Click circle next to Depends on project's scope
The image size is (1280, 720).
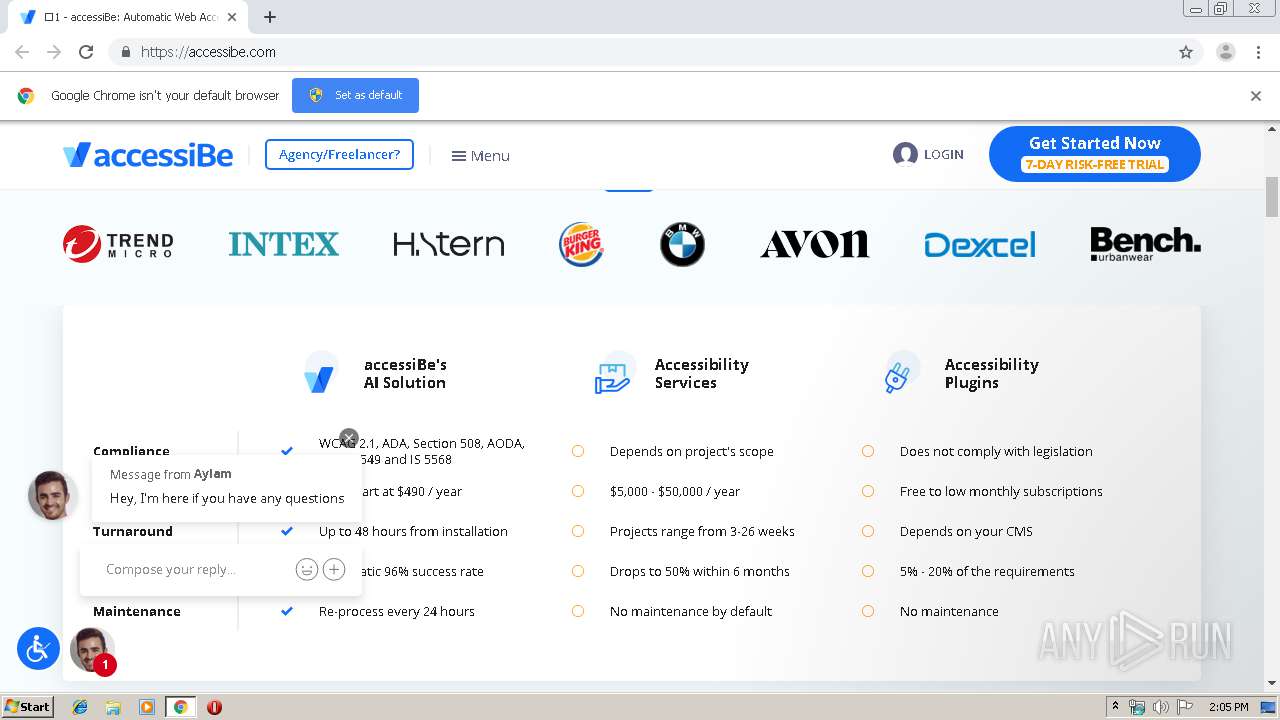tap(578, 451)
